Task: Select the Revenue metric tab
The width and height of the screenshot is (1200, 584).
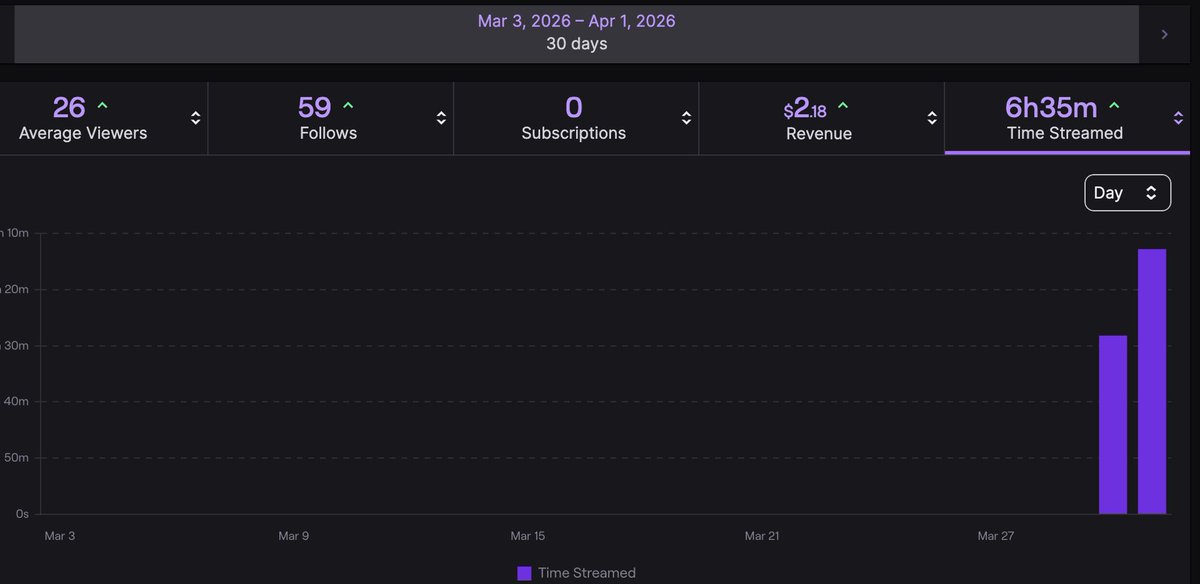Action: pos(820,118)
